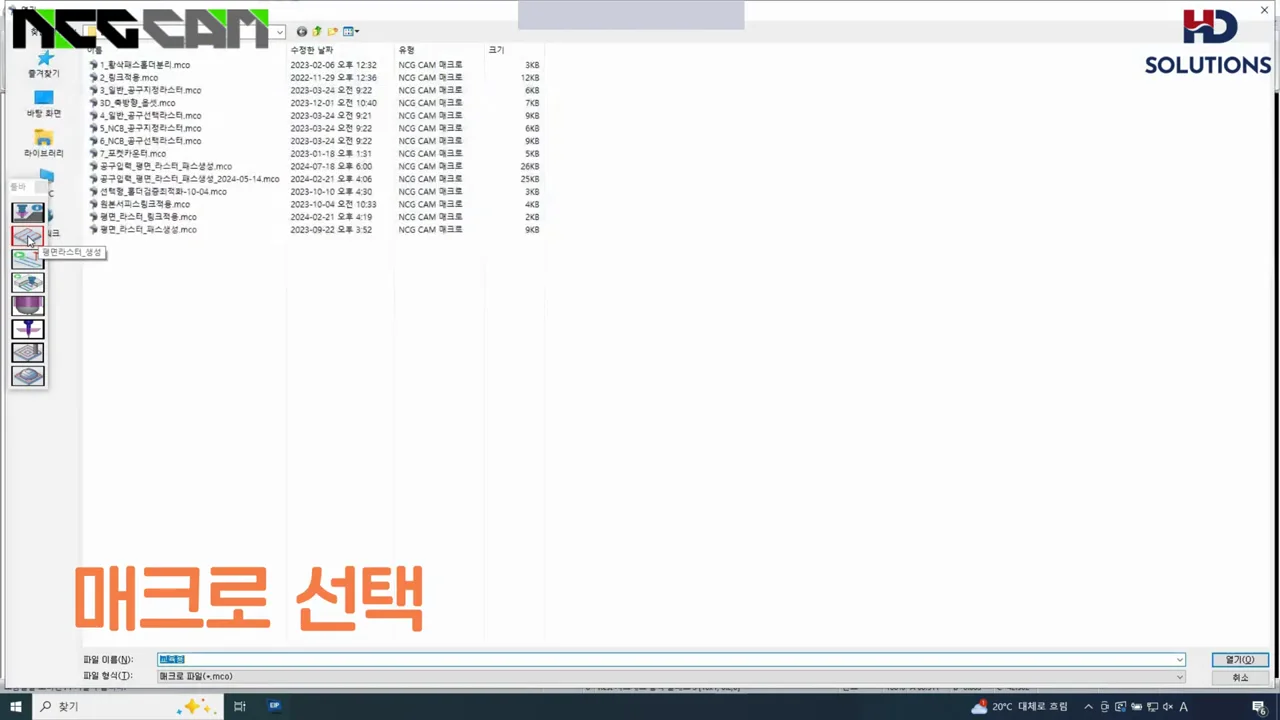This screenshot has height=720, width=1280.
Task: Click the toolbar icon with a cutter on a green block
Action: [x=28, y=282]
